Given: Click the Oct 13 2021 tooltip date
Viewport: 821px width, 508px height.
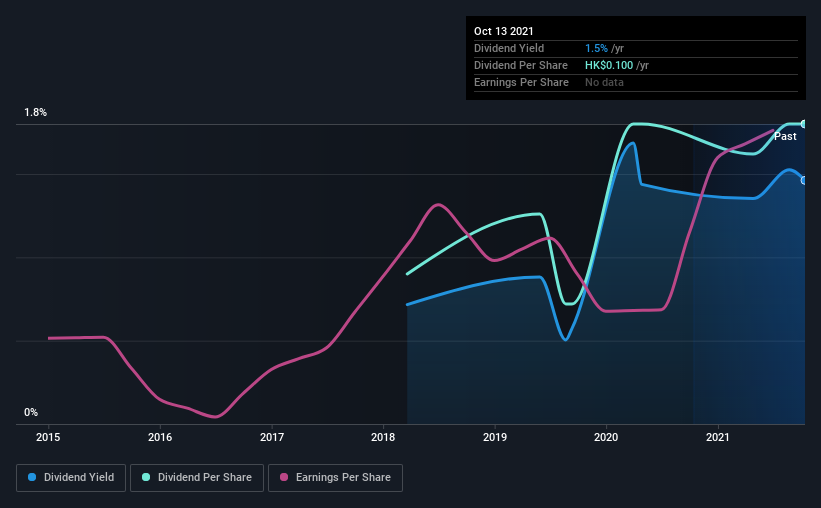Looking at the screenshot, I should (x=504, y=31).
